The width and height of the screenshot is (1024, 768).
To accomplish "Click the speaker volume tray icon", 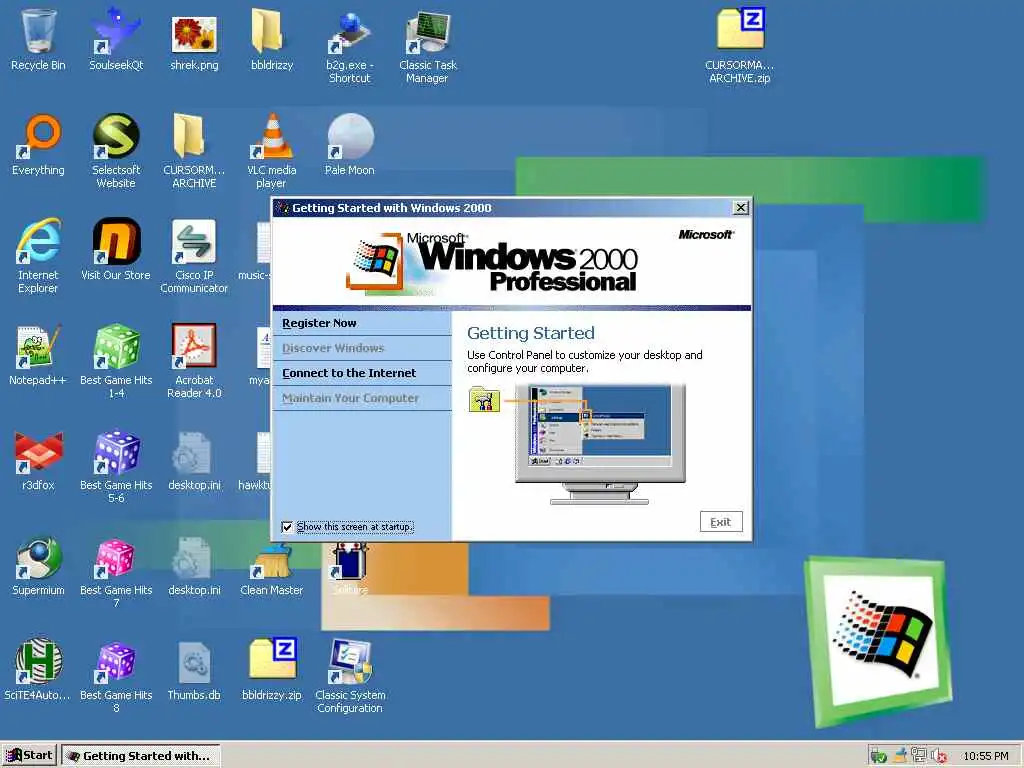I will pos(940,756).
